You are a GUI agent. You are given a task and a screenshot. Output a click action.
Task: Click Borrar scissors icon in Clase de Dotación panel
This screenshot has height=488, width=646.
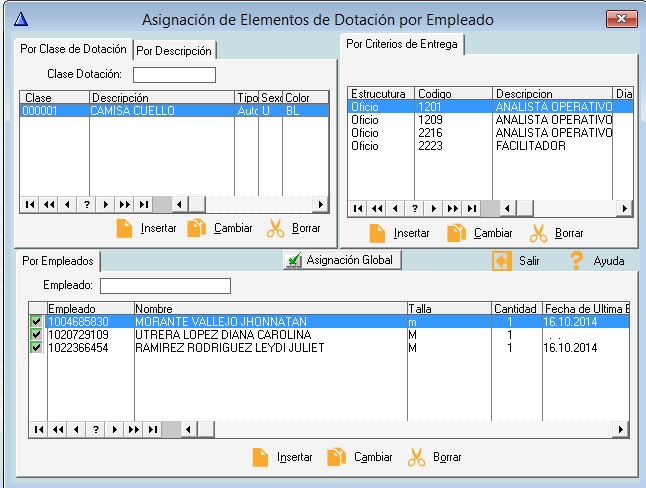[x=275, y=228]
